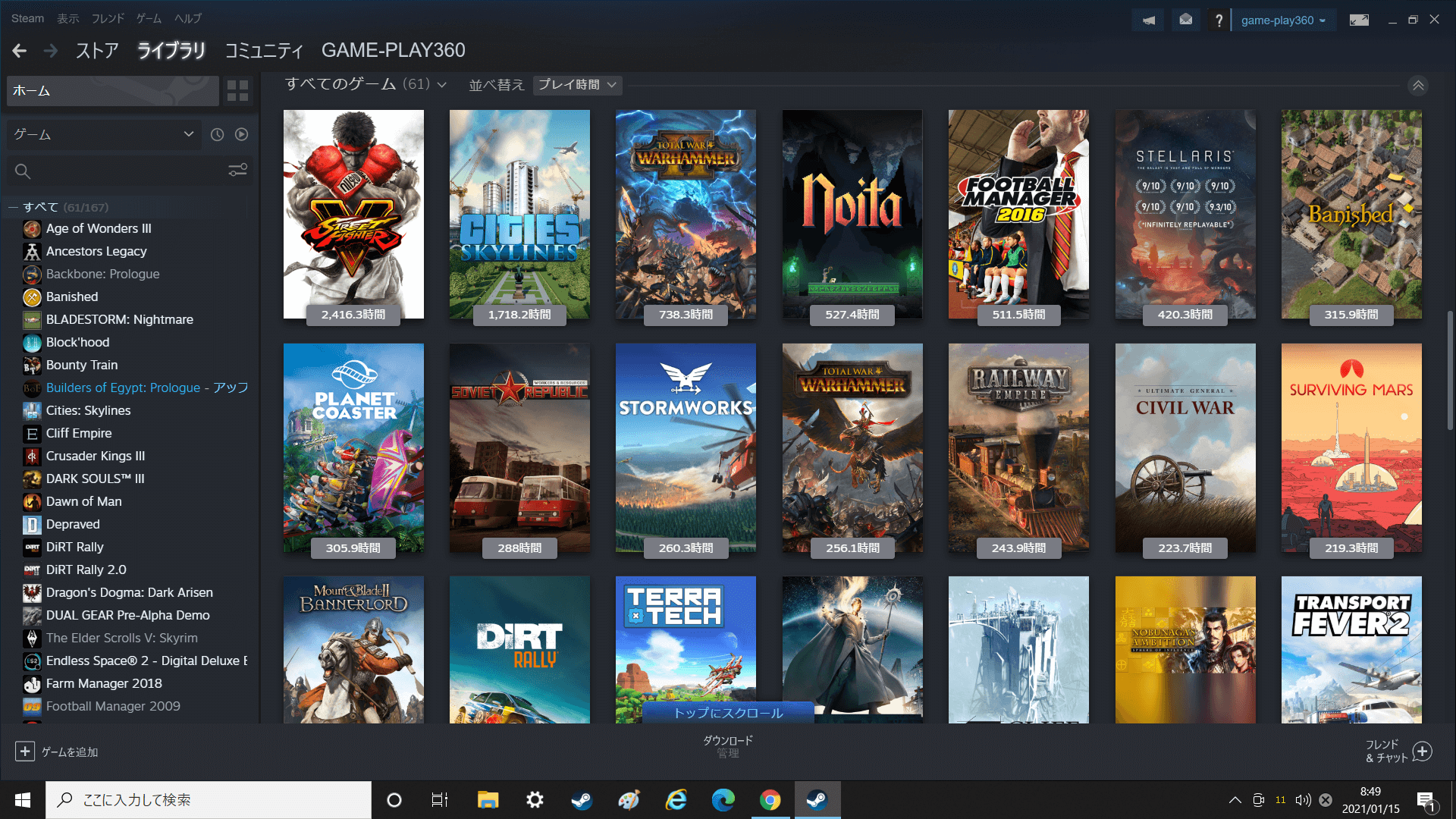Go back with the left arrow
Screen dimensions: 1456x819
click(20, 51)
